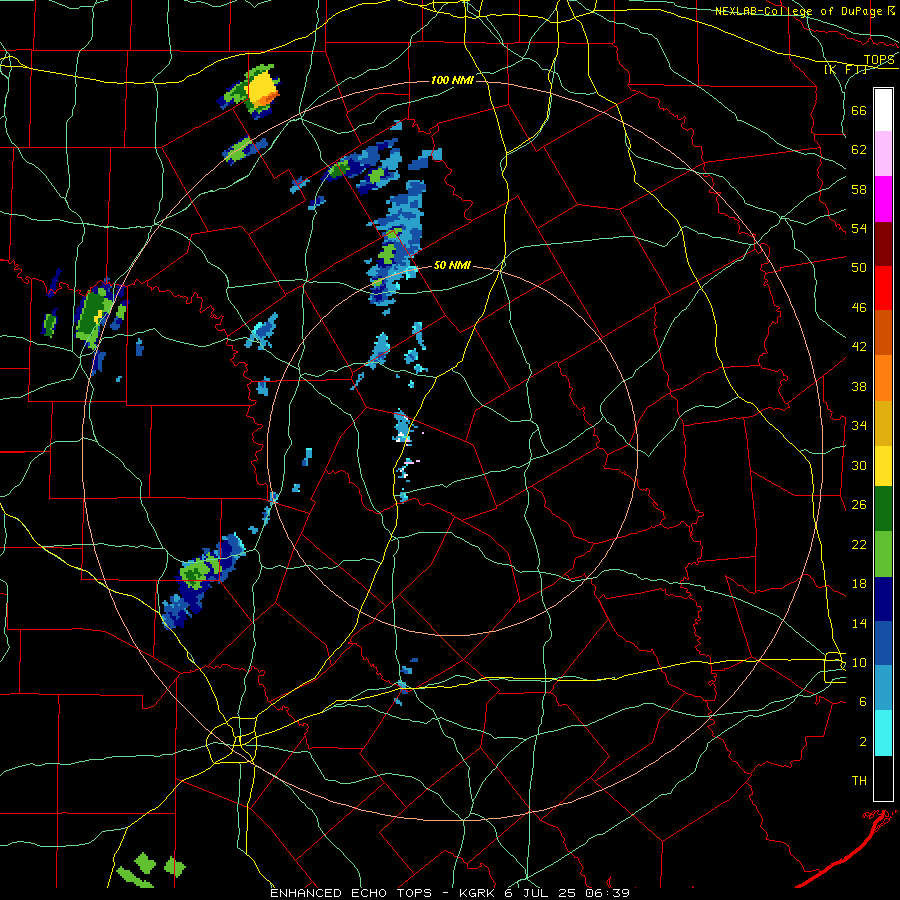The height and width of the screenshot is (900, 900).
Task: Pick the cyan swatch near the scale bottom
Action: click(883, 733)
